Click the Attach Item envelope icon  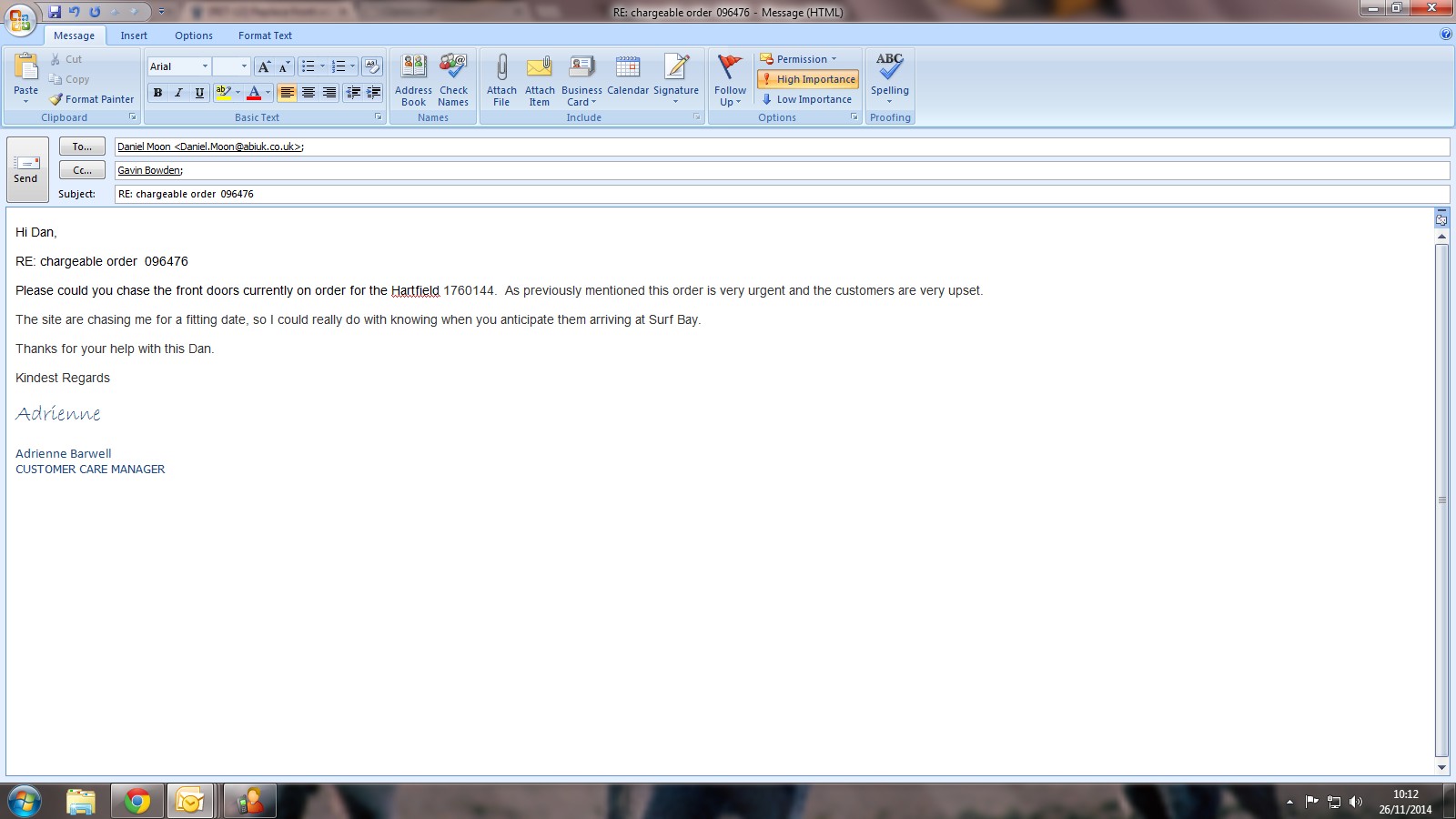point(540,68)
